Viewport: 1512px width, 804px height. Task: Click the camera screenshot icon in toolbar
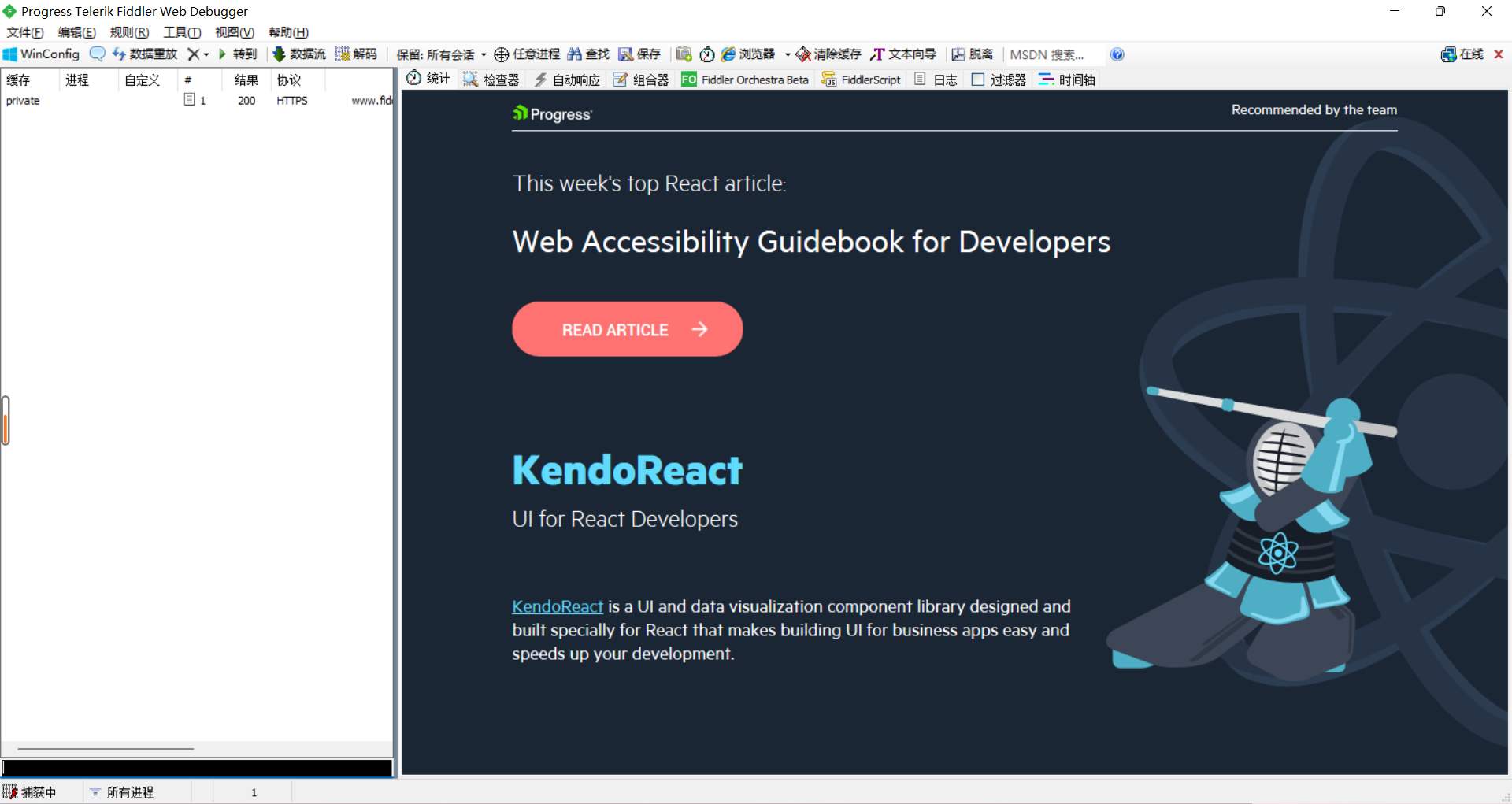tap(684, 54)
